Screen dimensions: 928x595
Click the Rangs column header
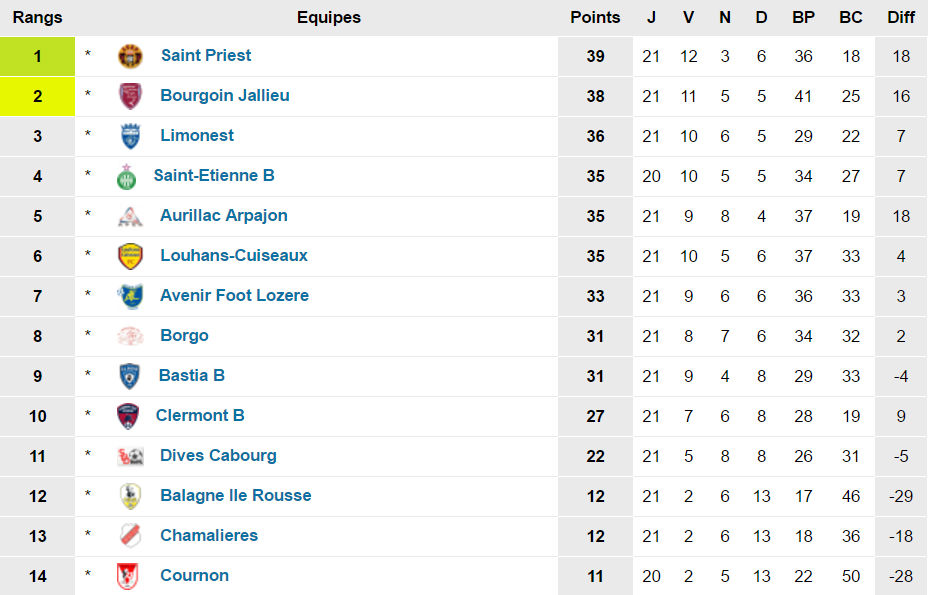click(37, 17)
